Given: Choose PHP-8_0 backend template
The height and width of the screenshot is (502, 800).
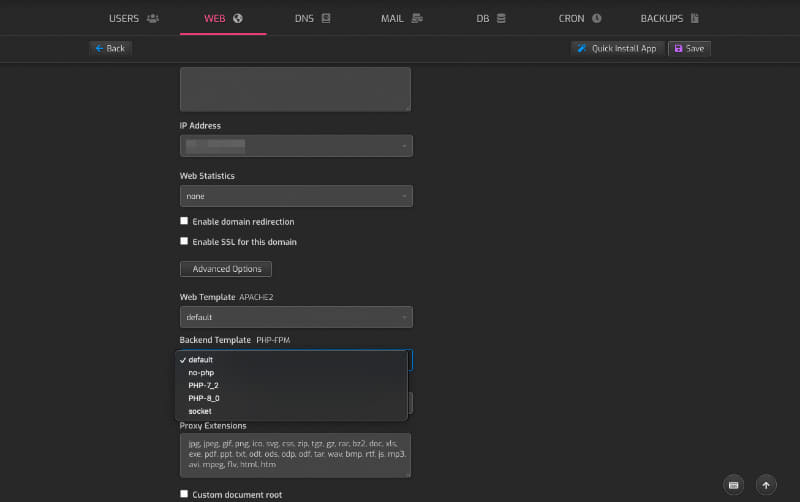Looking at the screenshot, I should coord(291,398).
